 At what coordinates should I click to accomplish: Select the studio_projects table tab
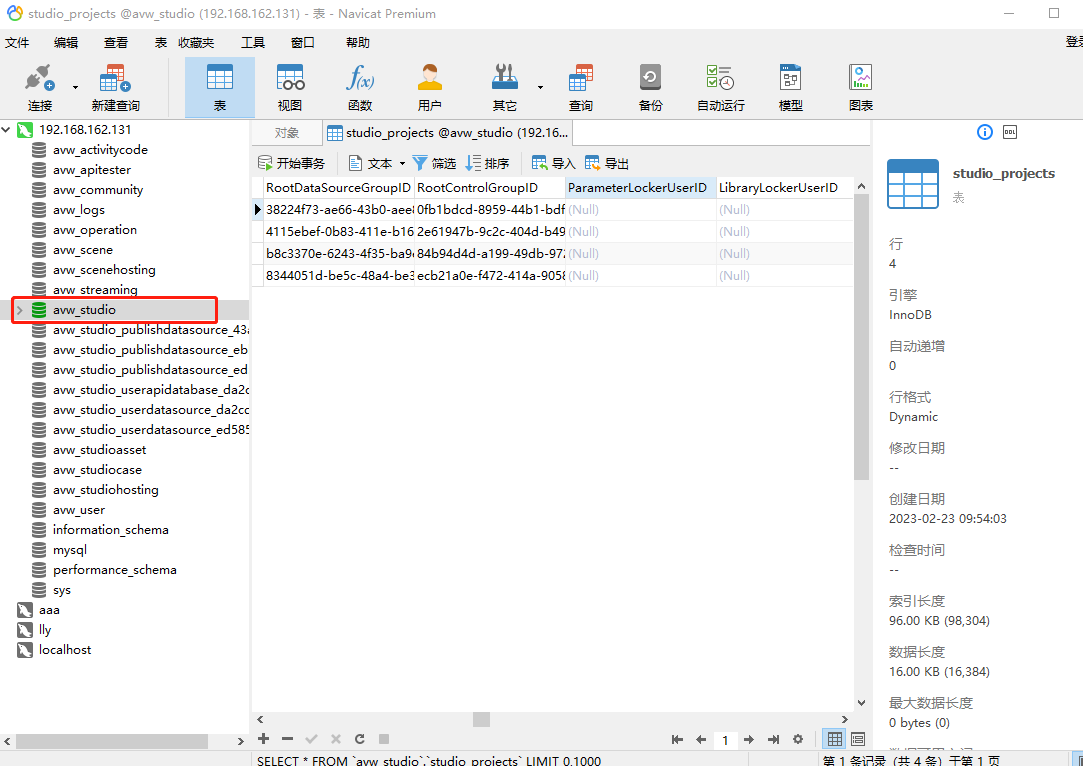447,133
